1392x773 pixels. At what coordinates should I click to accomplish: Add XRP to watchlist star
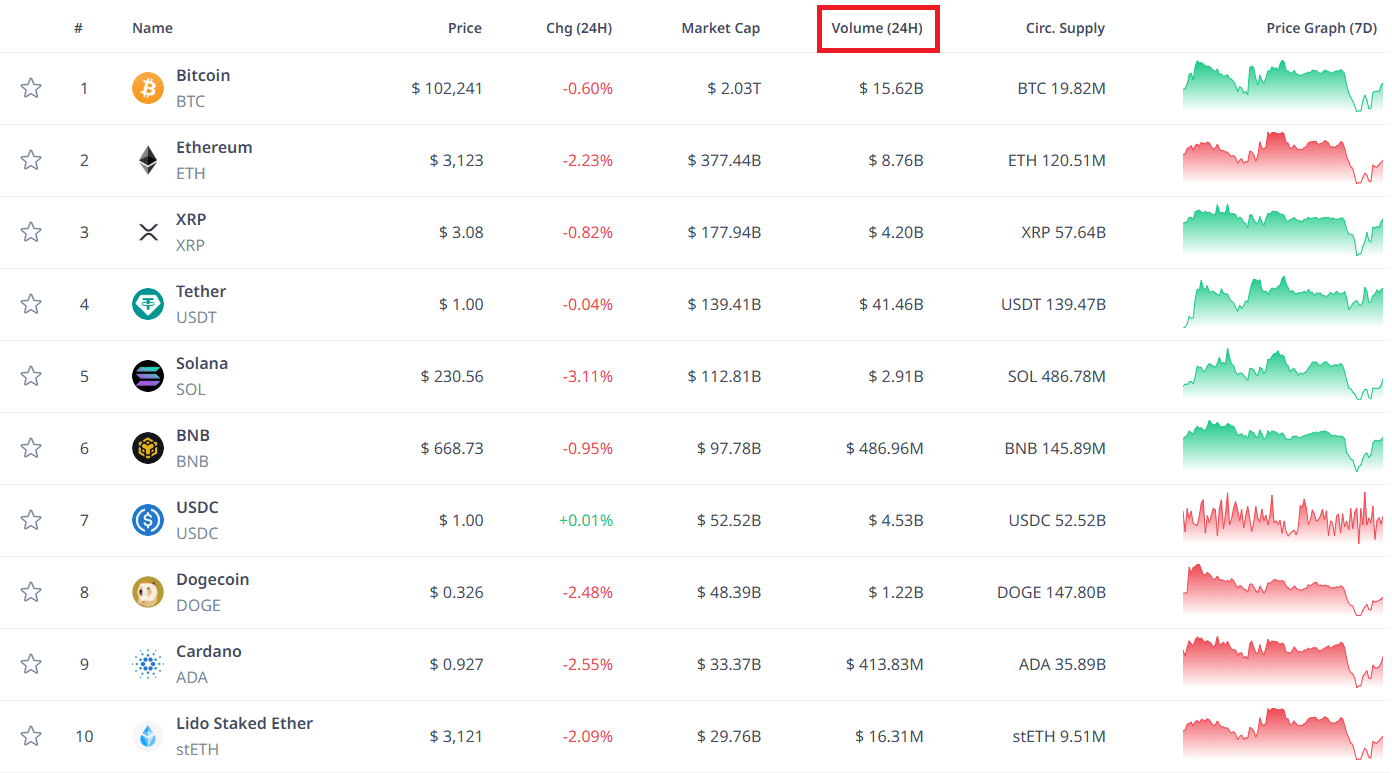(x=31, y=232)
